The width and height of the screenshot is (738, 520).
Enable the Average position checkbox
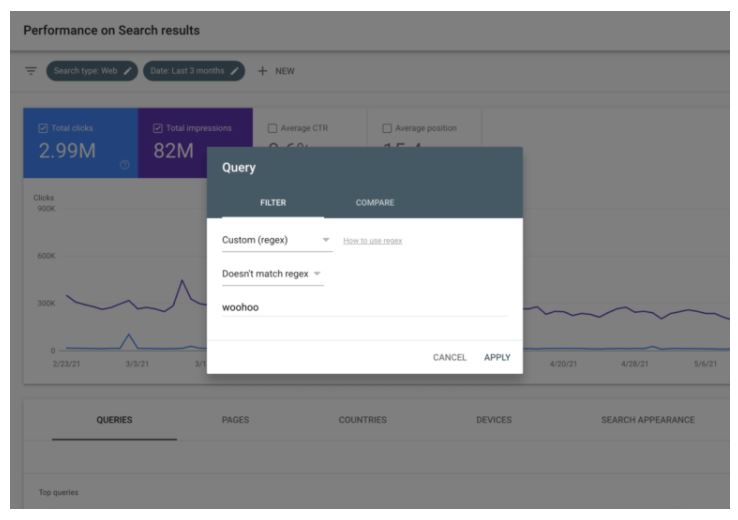click(x=386, y=126)
